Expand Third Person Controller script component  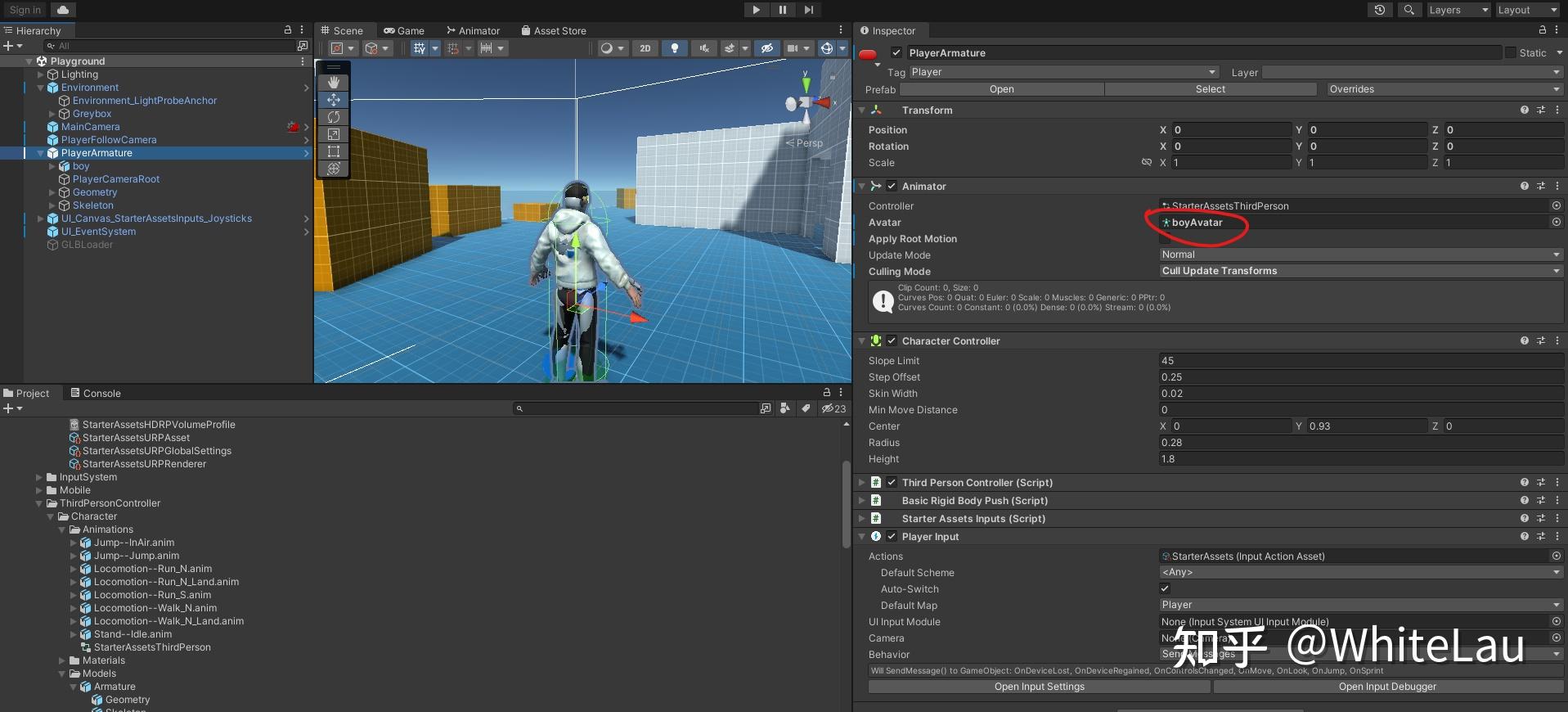tap(861, 483)
